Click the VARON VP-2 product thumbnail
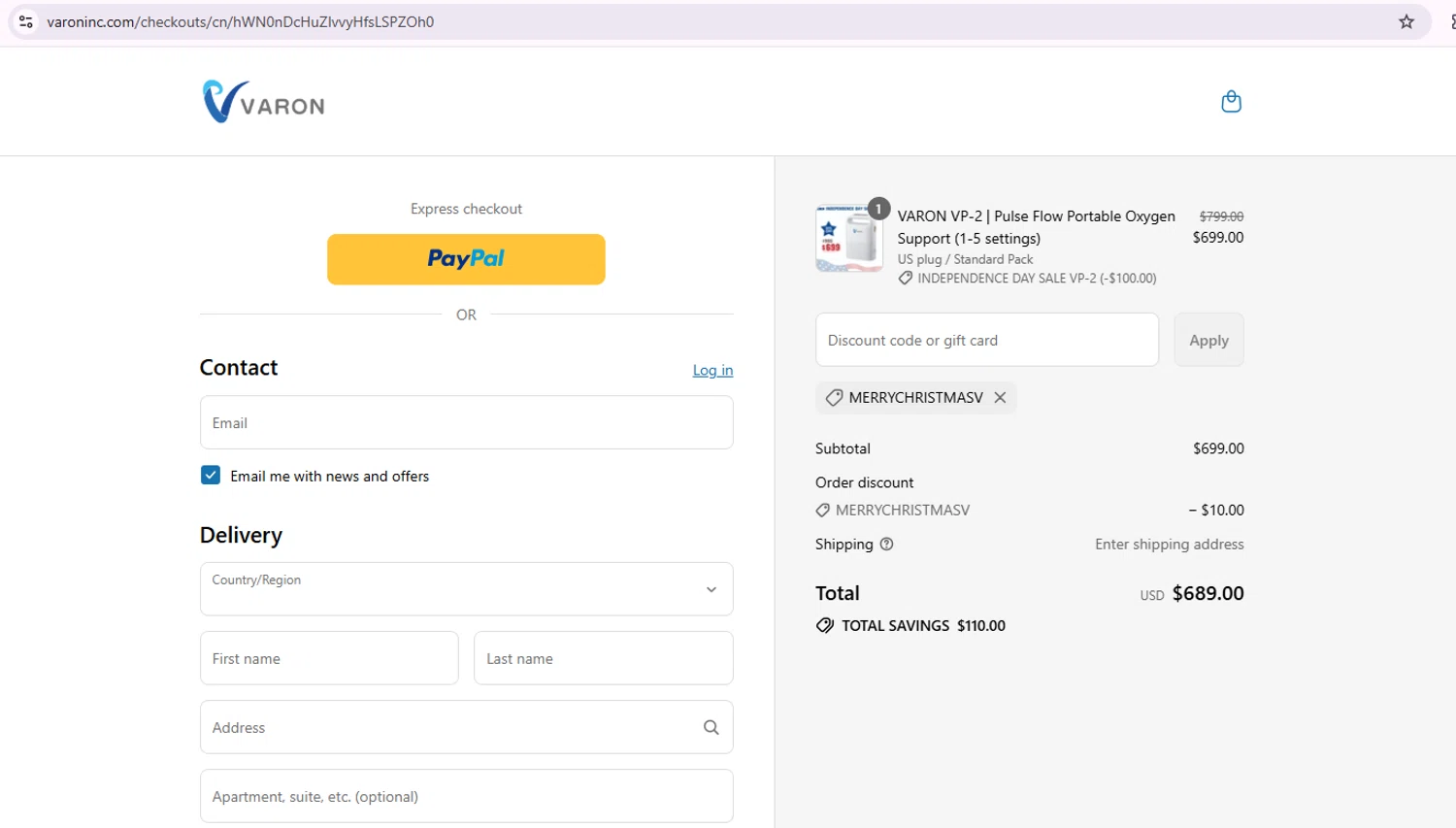The height and width of the screenshot is (828, 1456). point(849,238)
